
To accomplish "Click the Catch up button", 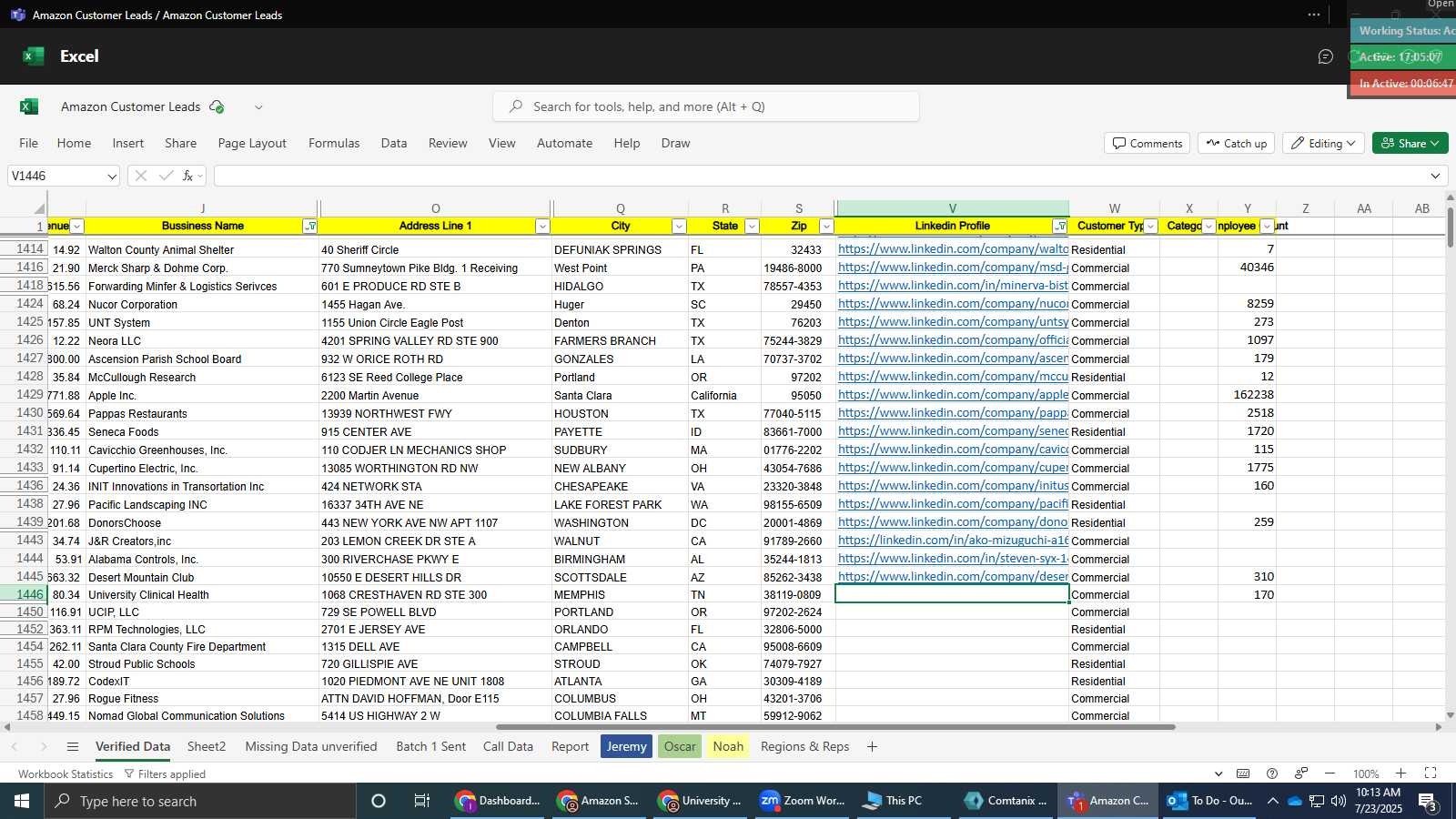I will (1236, 143).
